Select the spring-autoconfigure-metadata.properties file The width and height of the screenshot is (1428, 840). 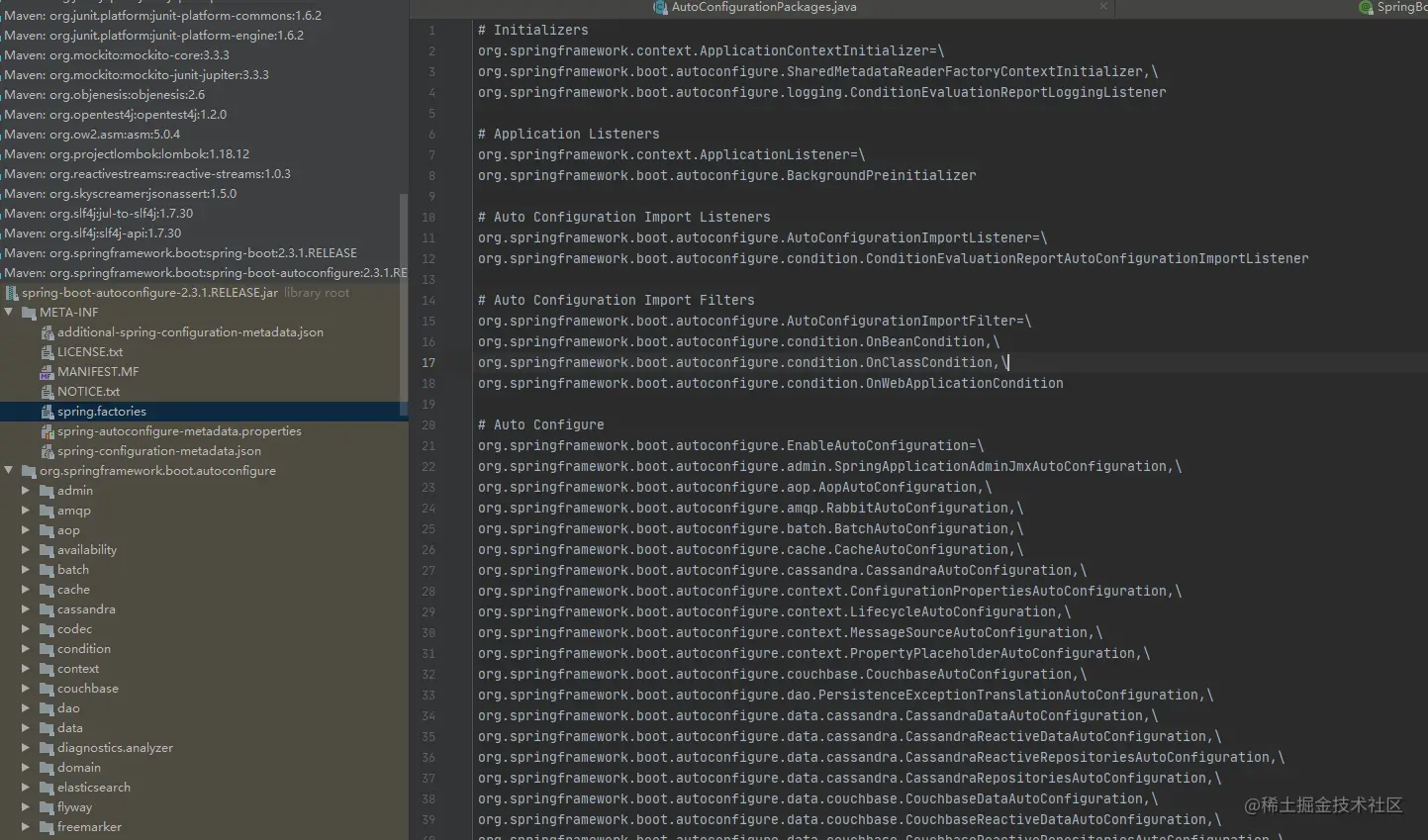[179, 431]
